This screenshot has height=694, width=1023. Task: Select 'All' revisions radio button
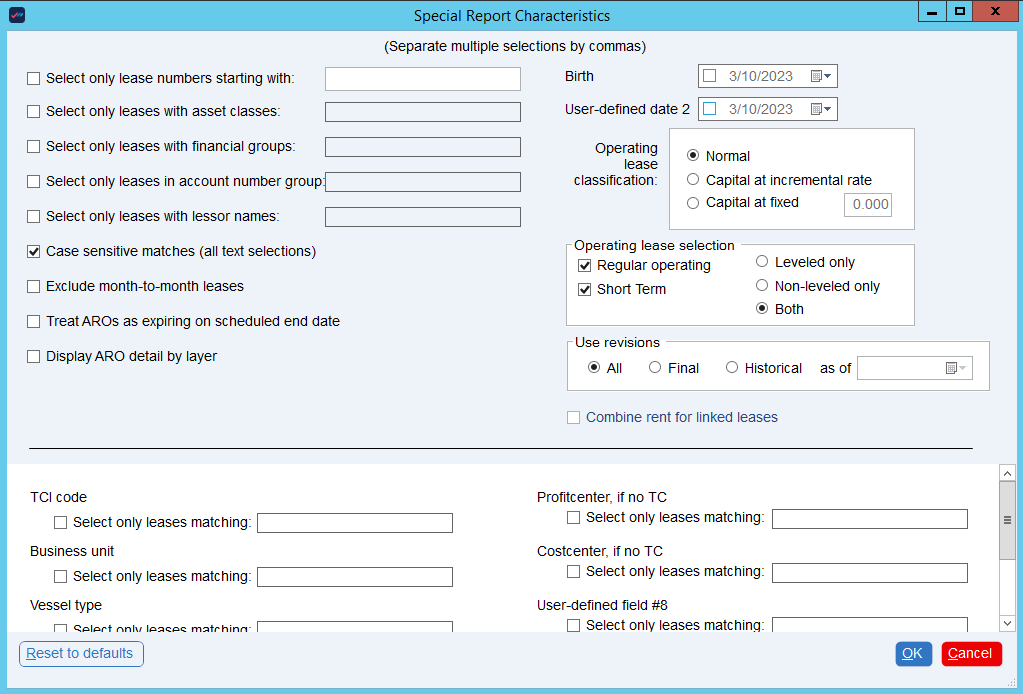594,367
